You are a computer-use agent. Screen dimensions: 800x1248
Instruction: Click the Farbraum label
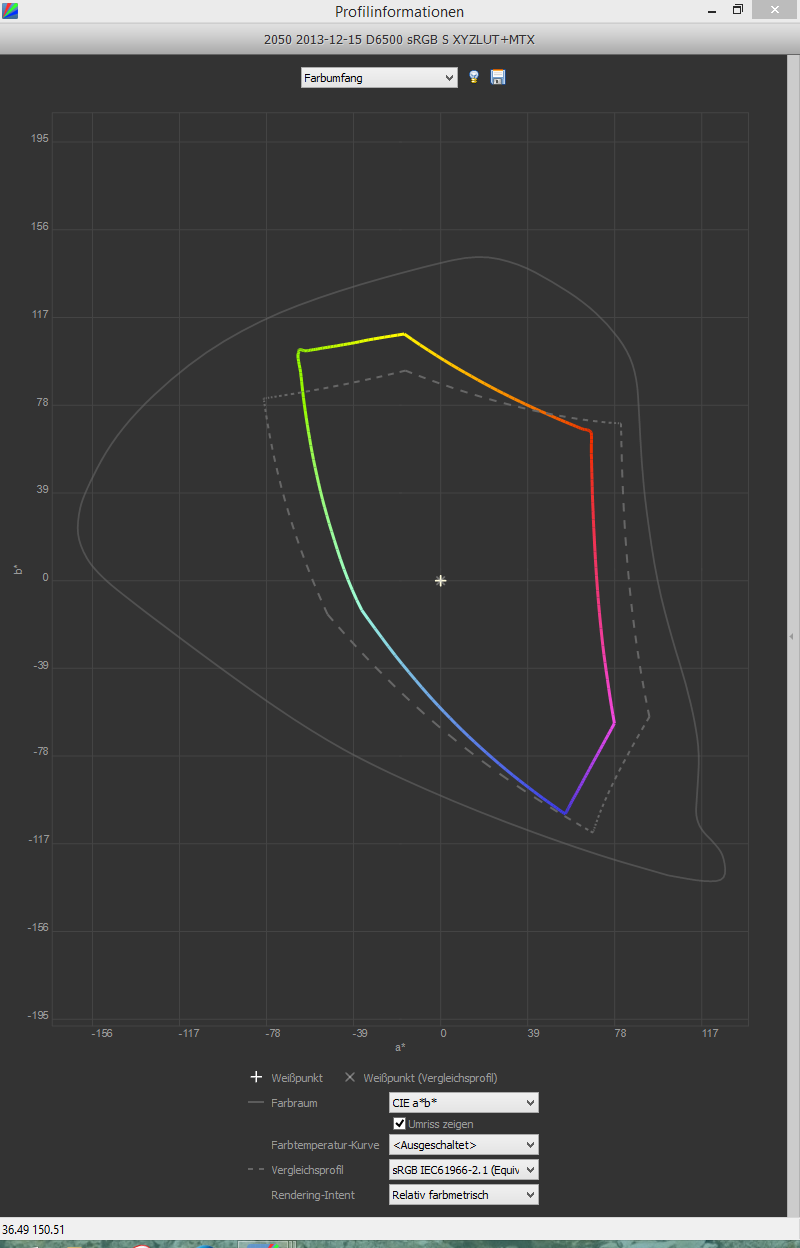point(294,1103)
